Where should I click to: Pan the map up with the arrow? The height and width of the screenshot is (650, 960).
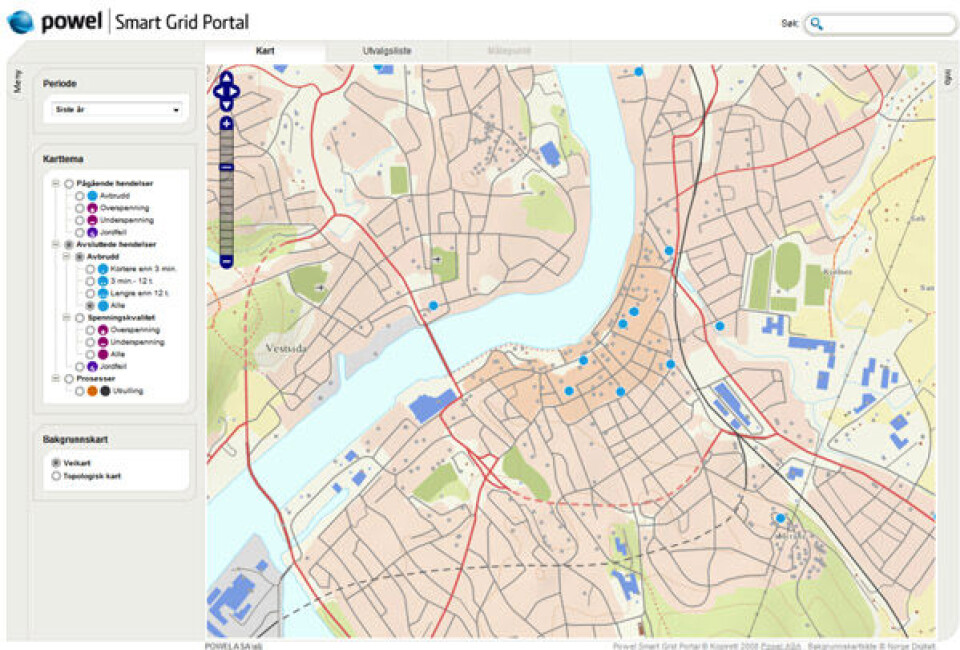pyautogui.click(x=227, y=77)
